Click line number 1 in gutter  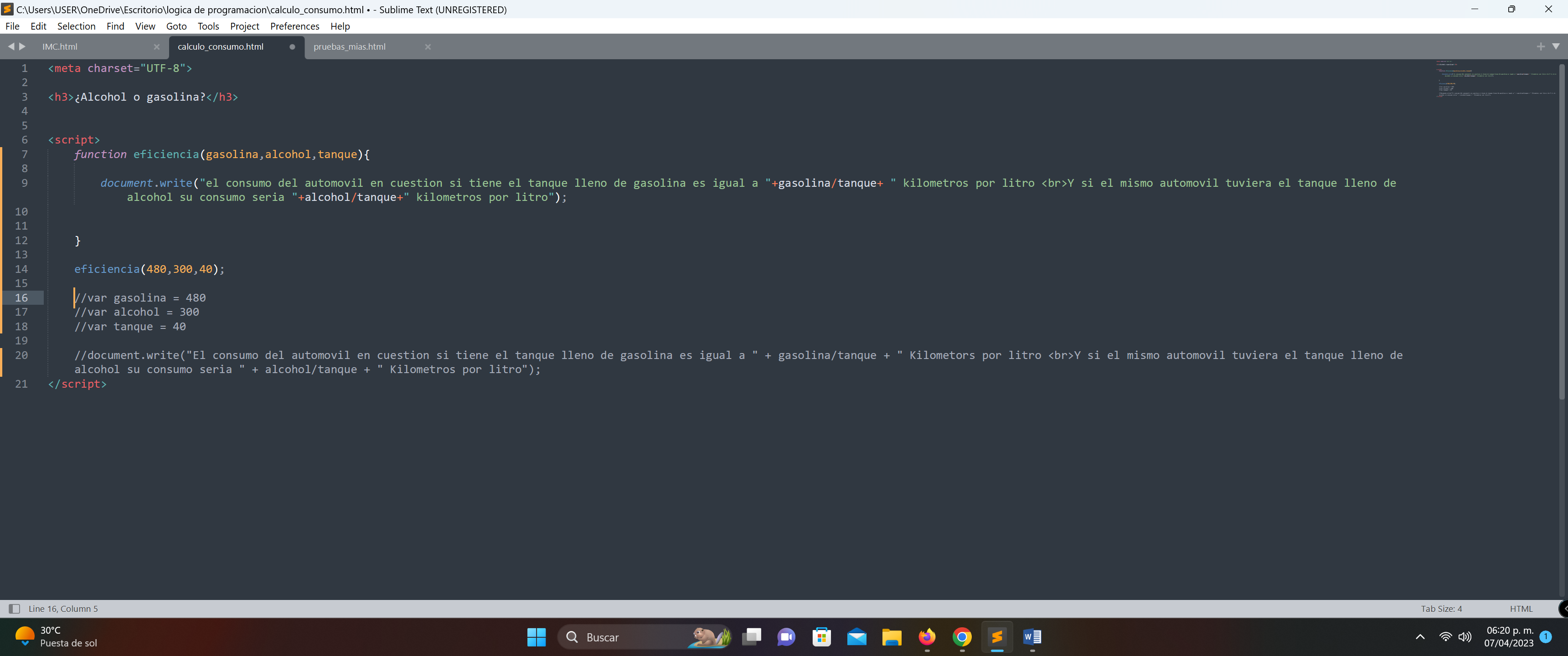pyautogui.click(x=24, y=68)
